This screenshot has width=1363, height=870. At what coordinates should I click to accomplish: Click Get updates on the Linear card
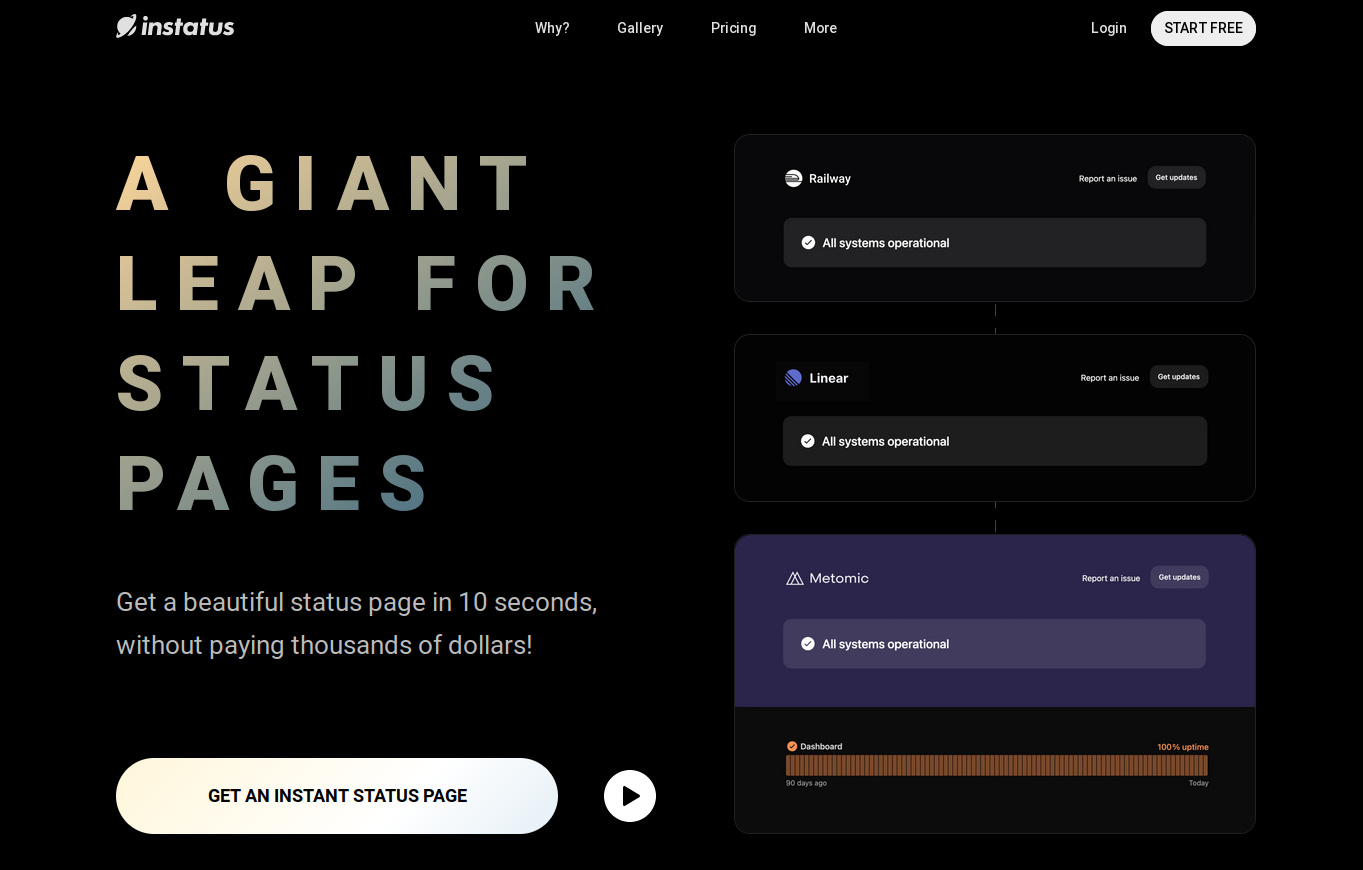(1178, 377)
